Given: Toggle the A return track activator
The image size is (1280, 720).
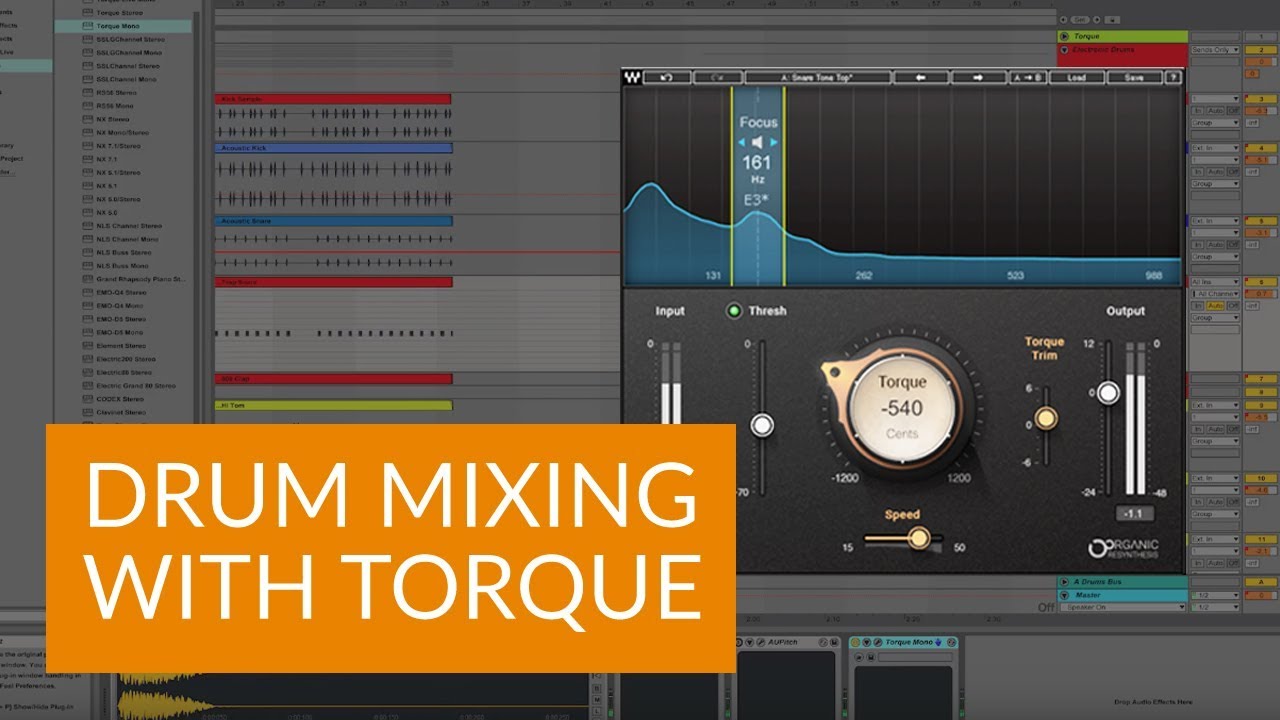Looking at the screenshot, I should point(1261,582).
